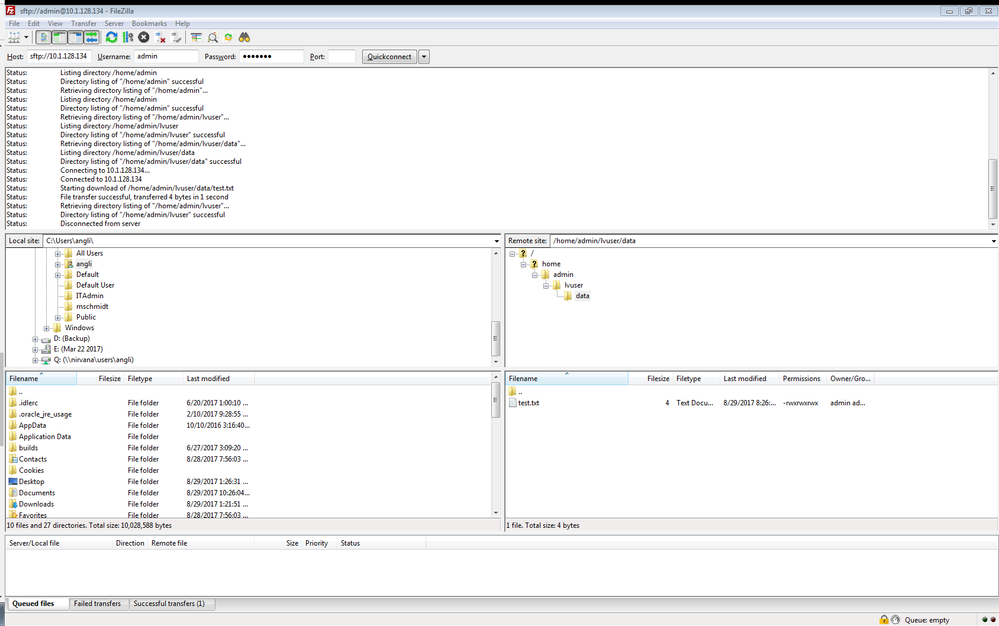Select the remote home folder
Image resolution: width=999 pixels, height=626 pixels.
[551, 264]
